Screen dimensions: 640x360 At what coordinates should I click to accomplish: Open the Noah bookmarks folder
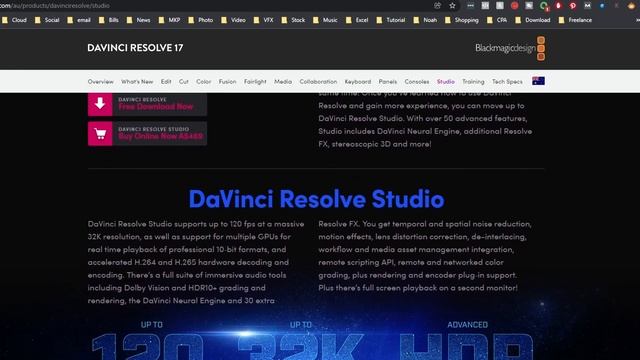pos(425,20)
